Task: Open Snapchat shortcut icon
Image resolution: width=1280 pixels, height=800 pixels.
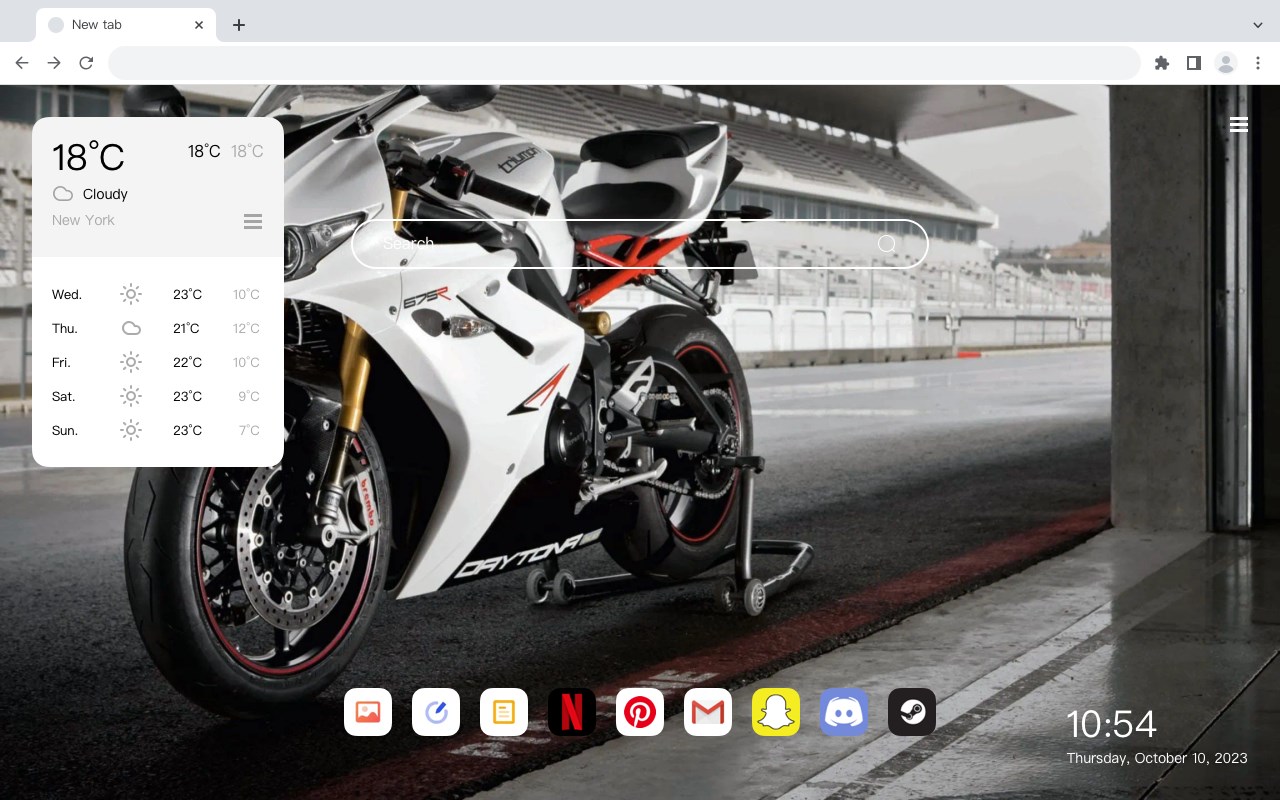Action: [x=776, y=712]
